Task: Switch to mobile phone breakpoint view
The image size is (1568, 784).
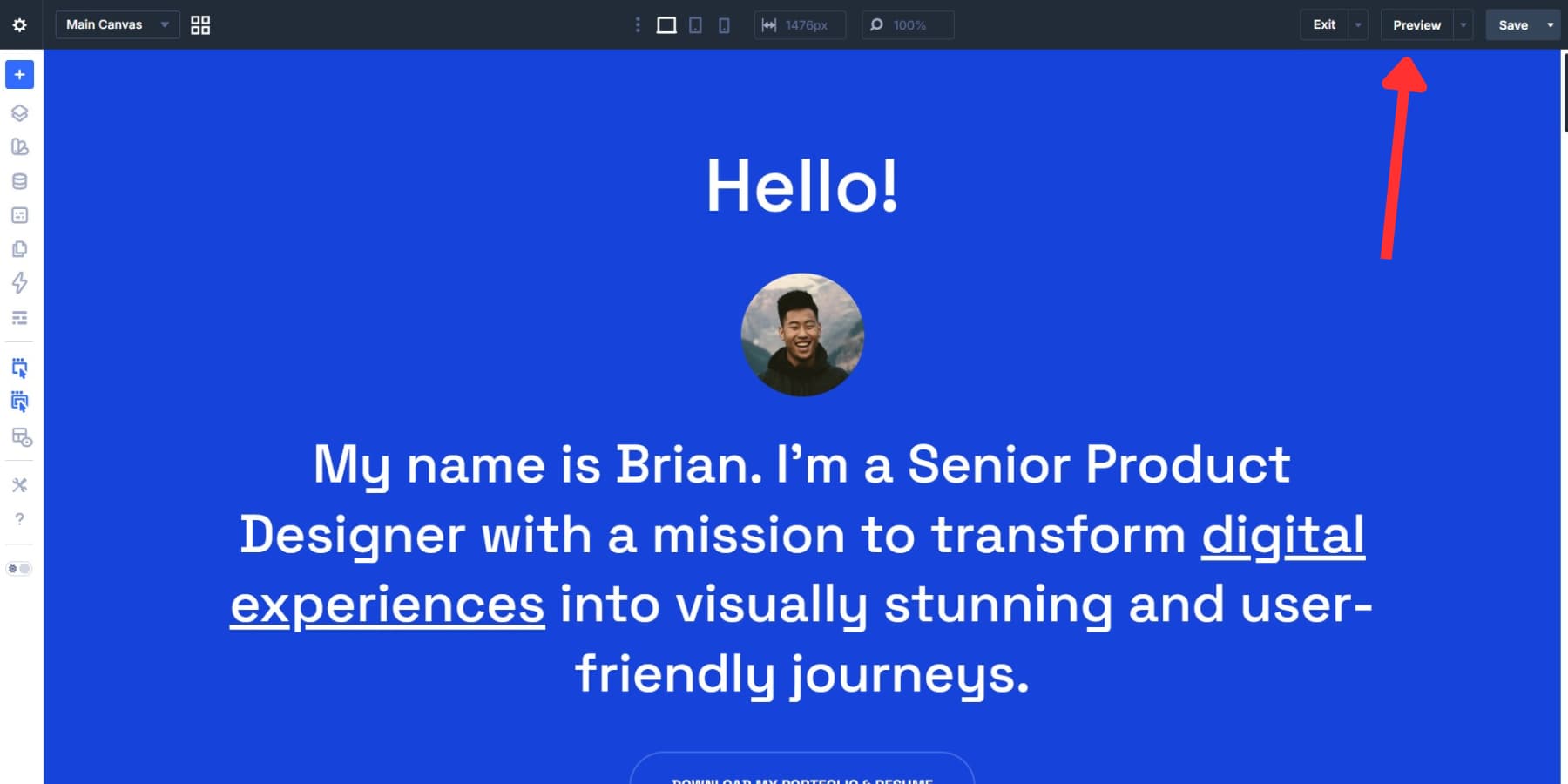Action: coord(724,25)
